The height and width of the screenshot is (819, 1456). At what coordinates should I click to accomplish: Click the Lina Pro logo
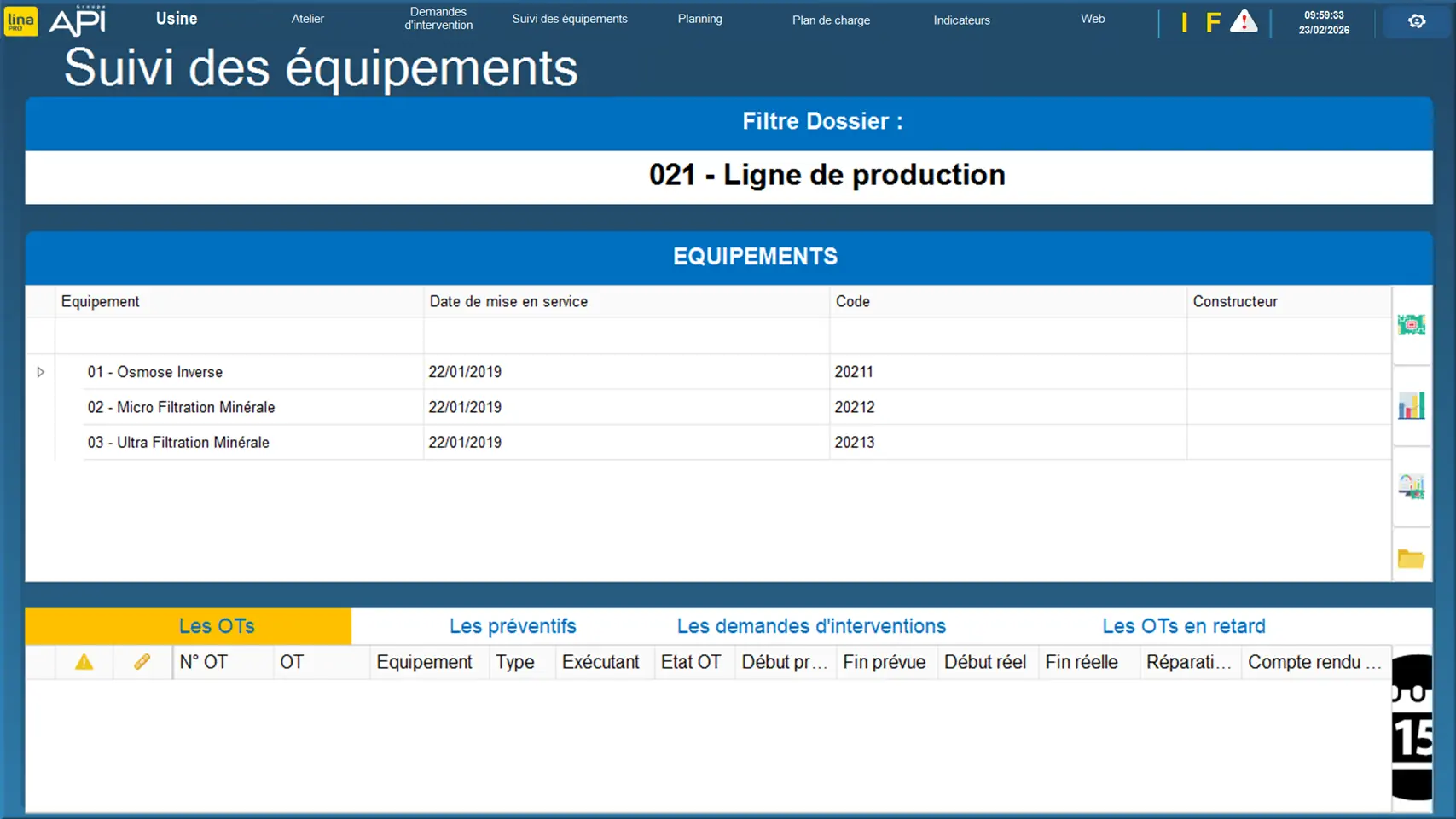click(x=20, y=21)
